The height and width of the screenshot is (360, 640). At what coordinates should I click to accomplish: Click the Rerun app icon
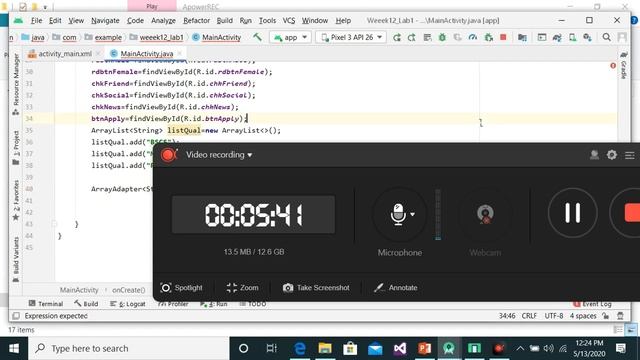396,38
